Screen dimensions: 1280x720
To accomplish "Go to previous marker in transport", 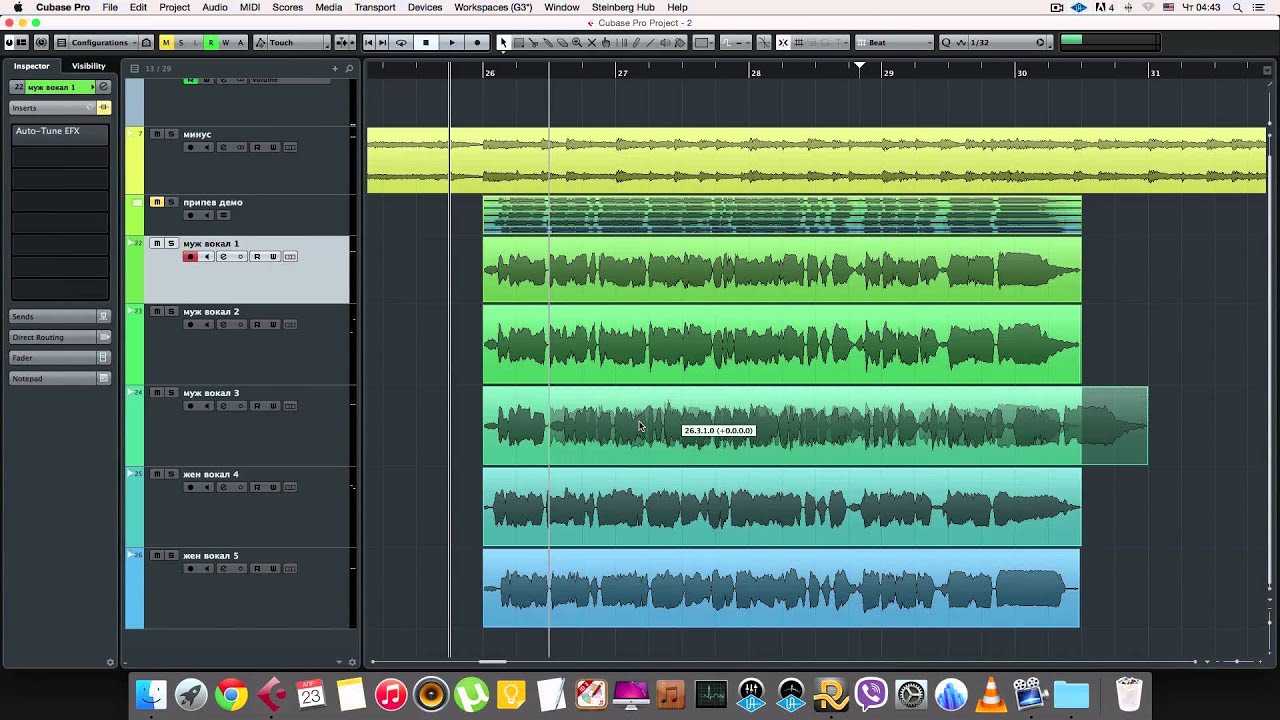I will [369, 42].
